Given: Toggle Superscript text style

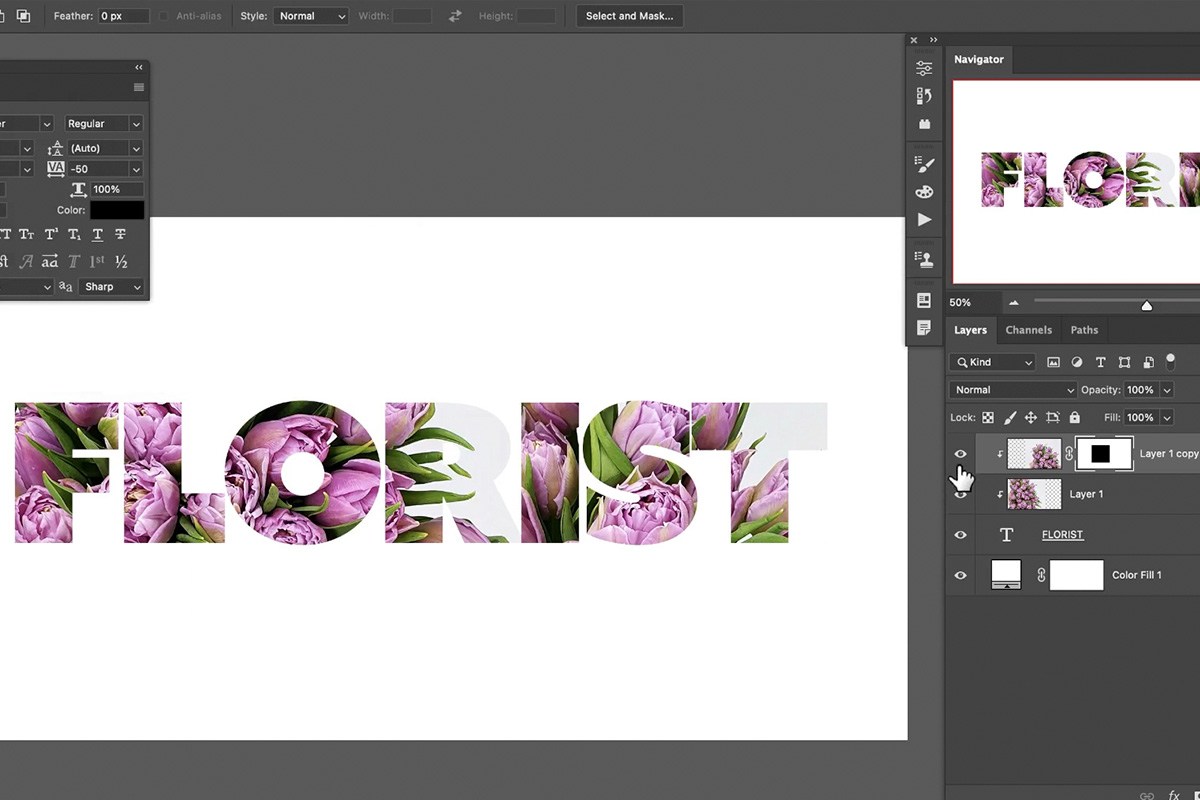Looking at the screenshot, I should coord(50,235).
